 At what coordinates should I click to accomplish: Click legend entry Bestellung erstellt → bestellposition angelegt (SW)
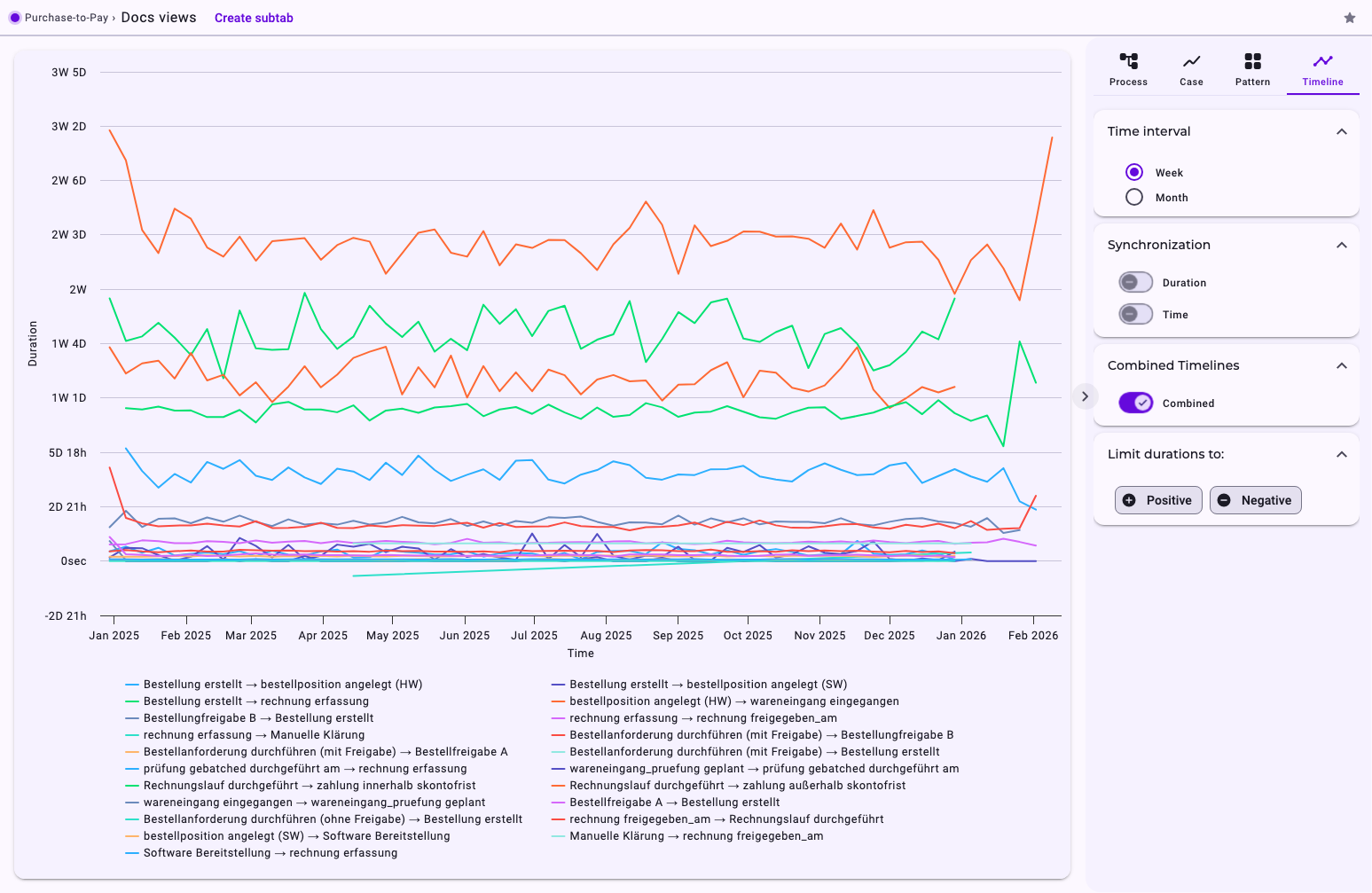(699, 685)
